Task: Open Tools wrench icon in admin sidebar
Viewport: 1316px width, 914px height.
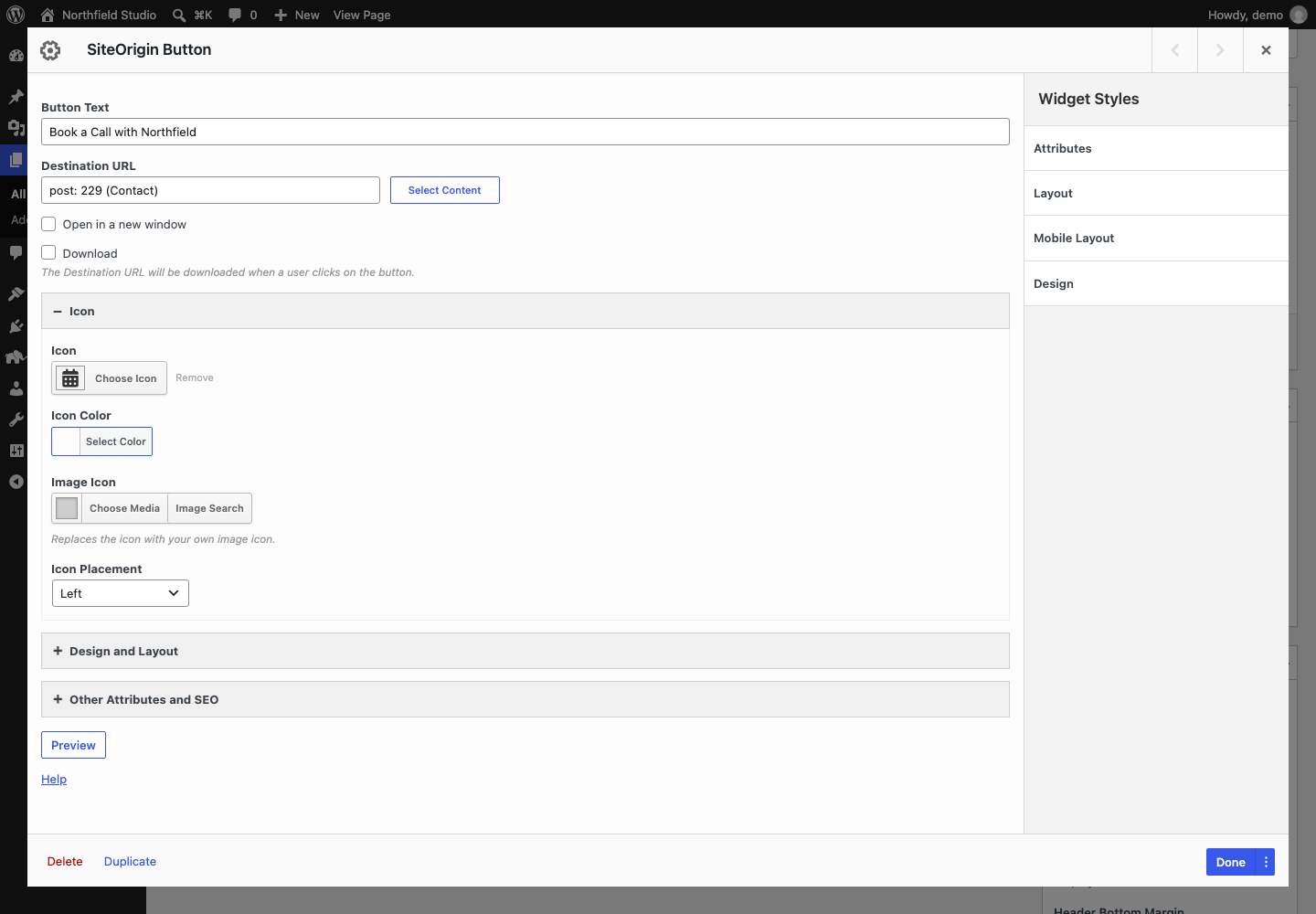Action: pyautogui.click(x=16, y=420)
